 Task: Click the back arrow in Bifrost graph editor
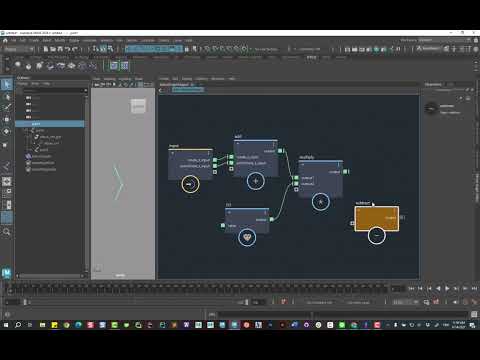(x=161, y=90)
